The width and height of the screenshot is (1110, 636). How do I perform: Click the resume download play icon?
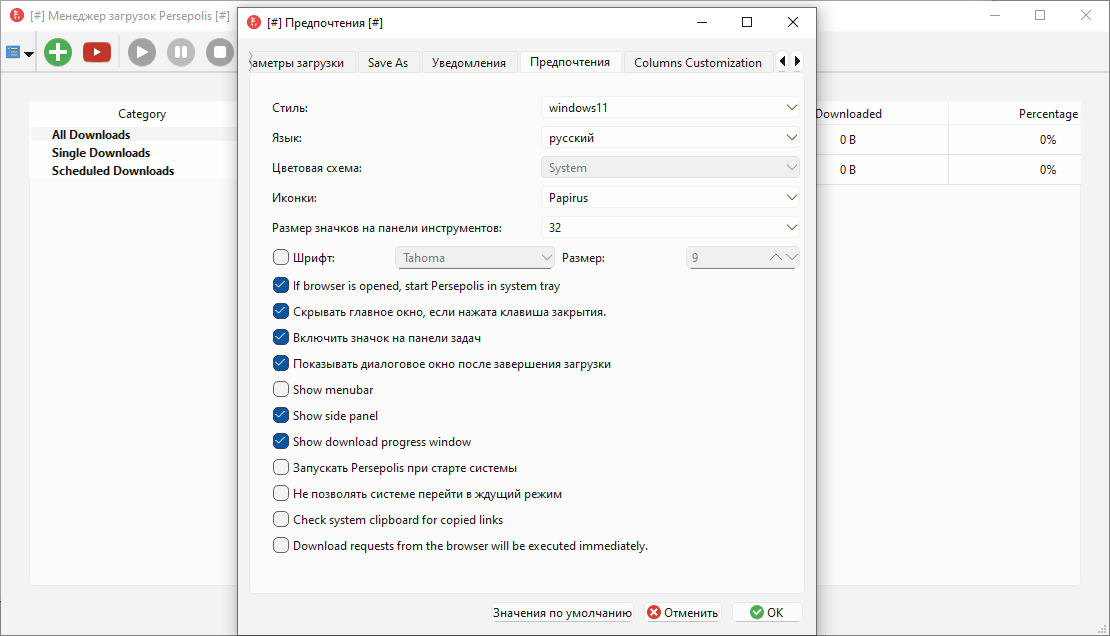pos(142,52)
